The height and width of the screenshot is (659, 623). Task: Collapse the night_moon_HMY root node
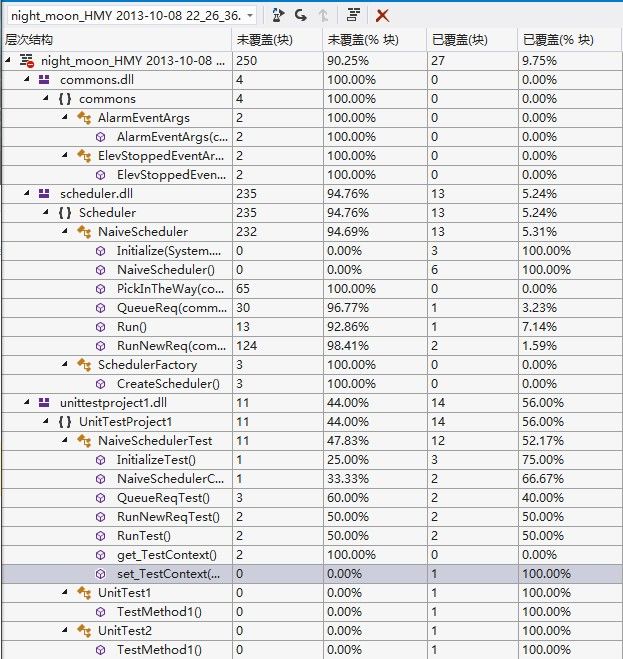click(8, 61)
